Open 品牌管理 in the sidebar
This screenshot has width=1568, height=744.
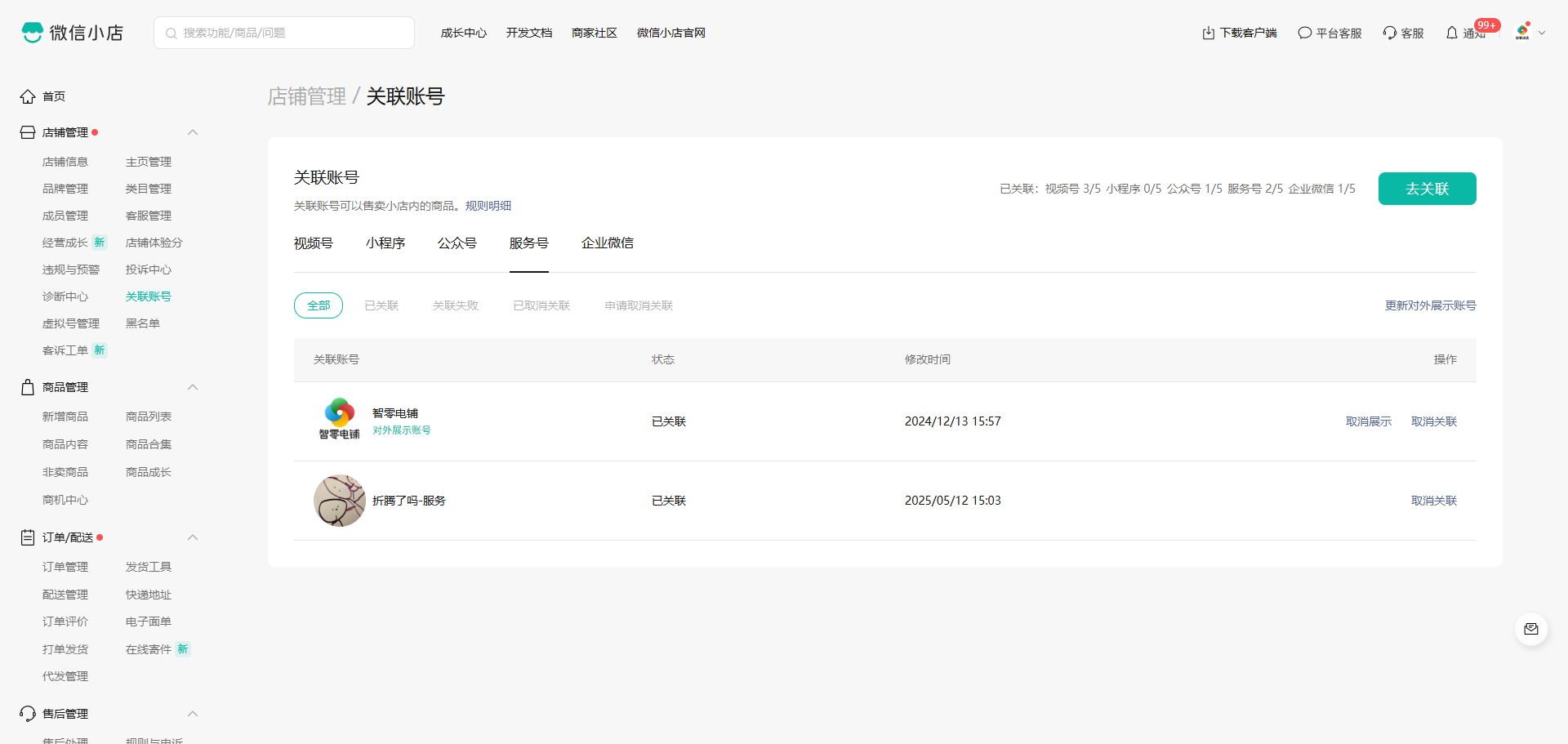65,189
